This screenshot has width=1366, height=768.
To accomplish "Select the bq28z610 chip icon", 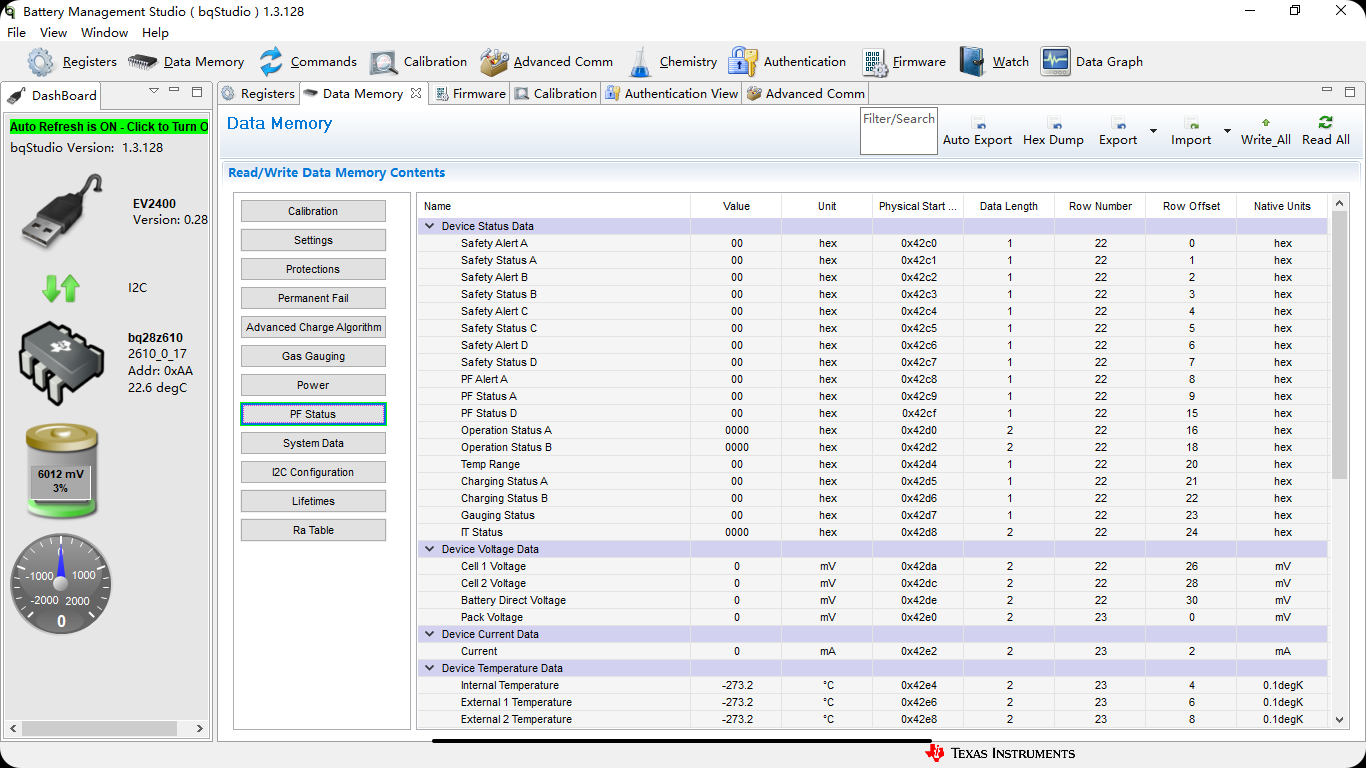I will (x=62, y=364).
